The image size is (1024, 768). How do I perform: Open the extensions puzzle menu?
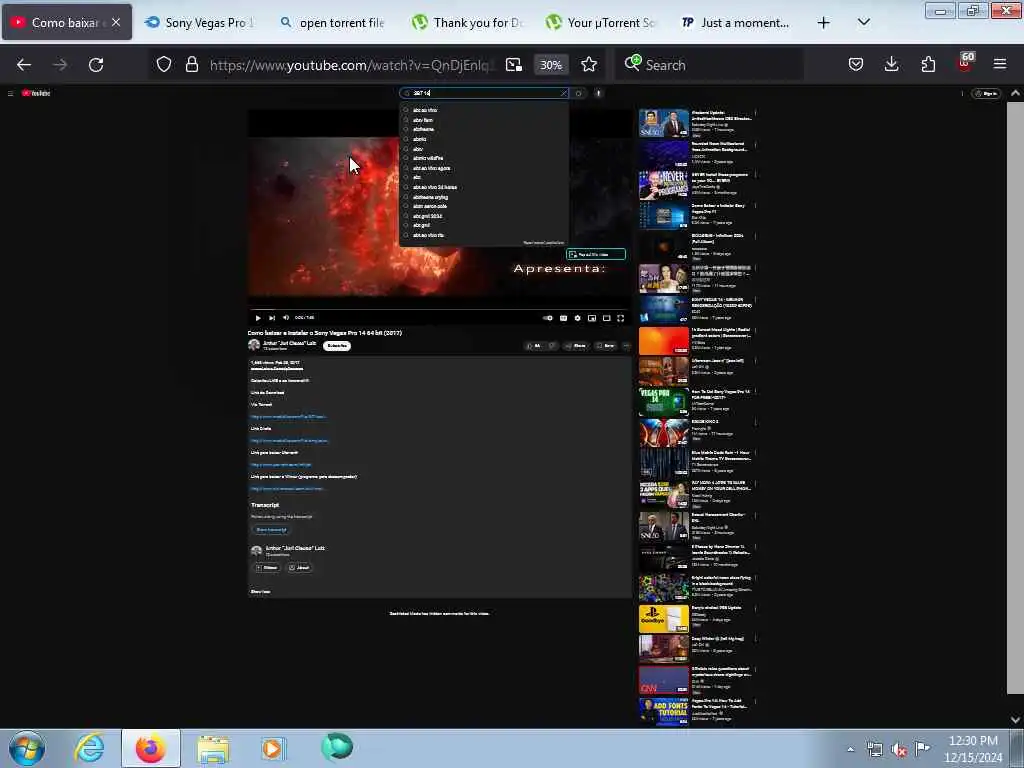click(x=928, y=64)
